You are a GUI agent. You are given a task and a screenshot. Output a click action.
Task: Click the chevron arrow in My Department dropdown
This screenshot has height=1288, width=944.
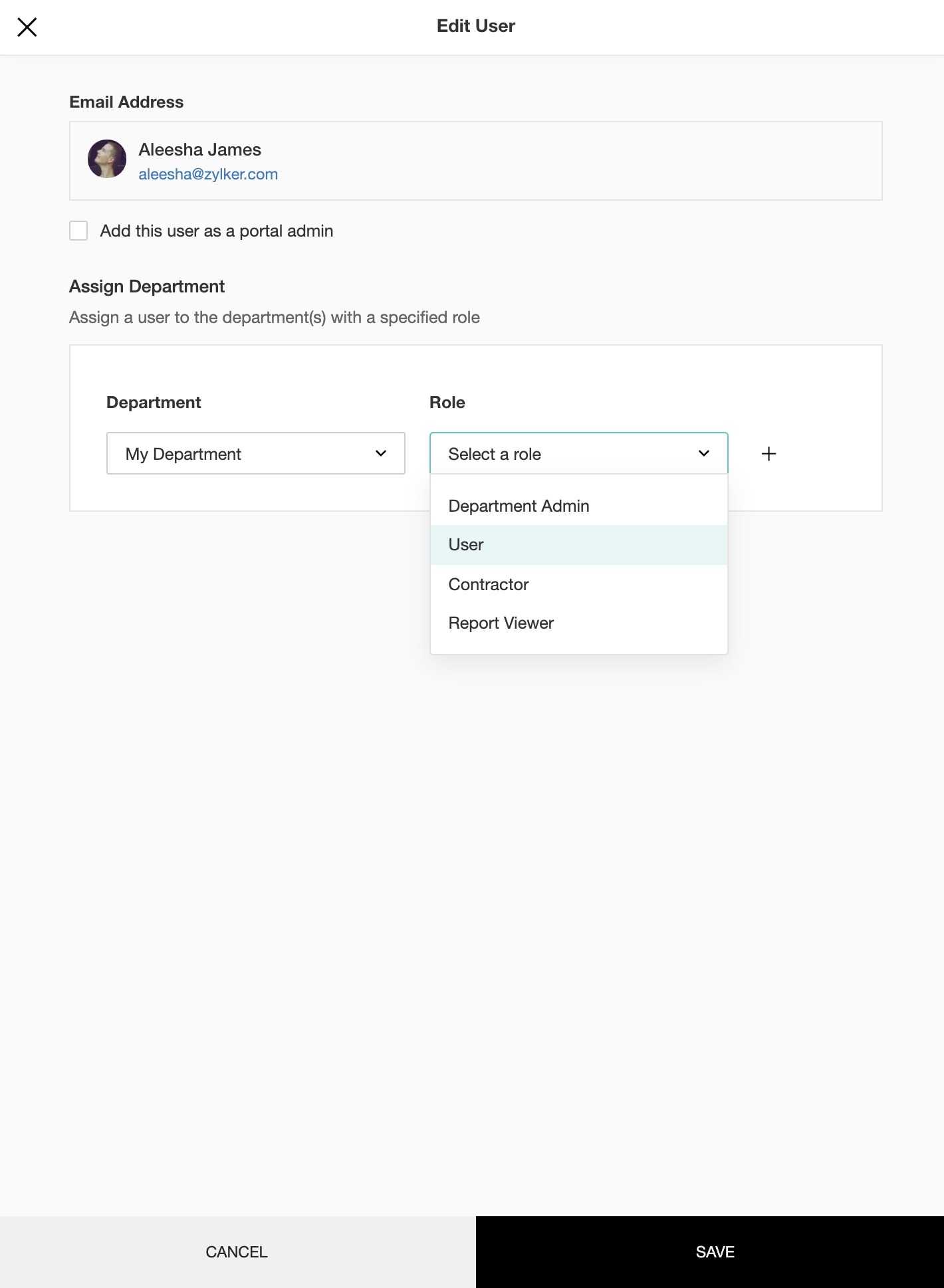point(381,454)
